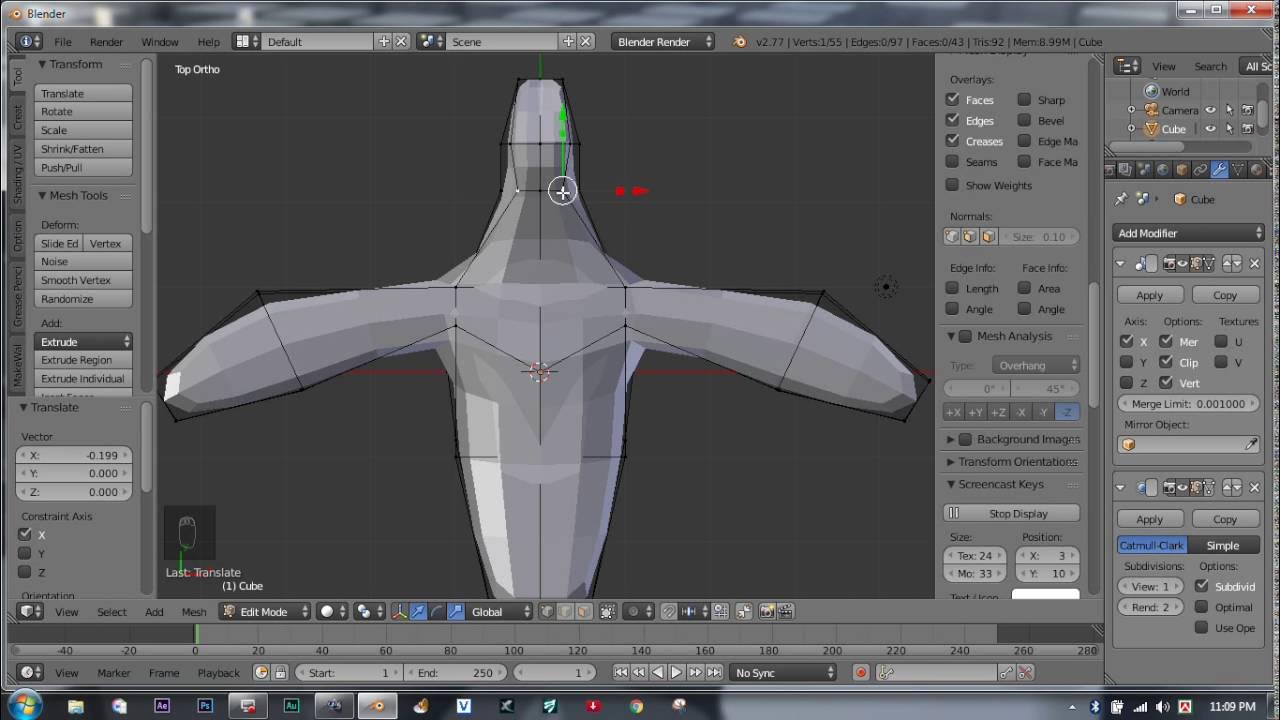Pause the Screencast Keys display icon
Screen dimensions: 1280x720
tap(953, 513)
